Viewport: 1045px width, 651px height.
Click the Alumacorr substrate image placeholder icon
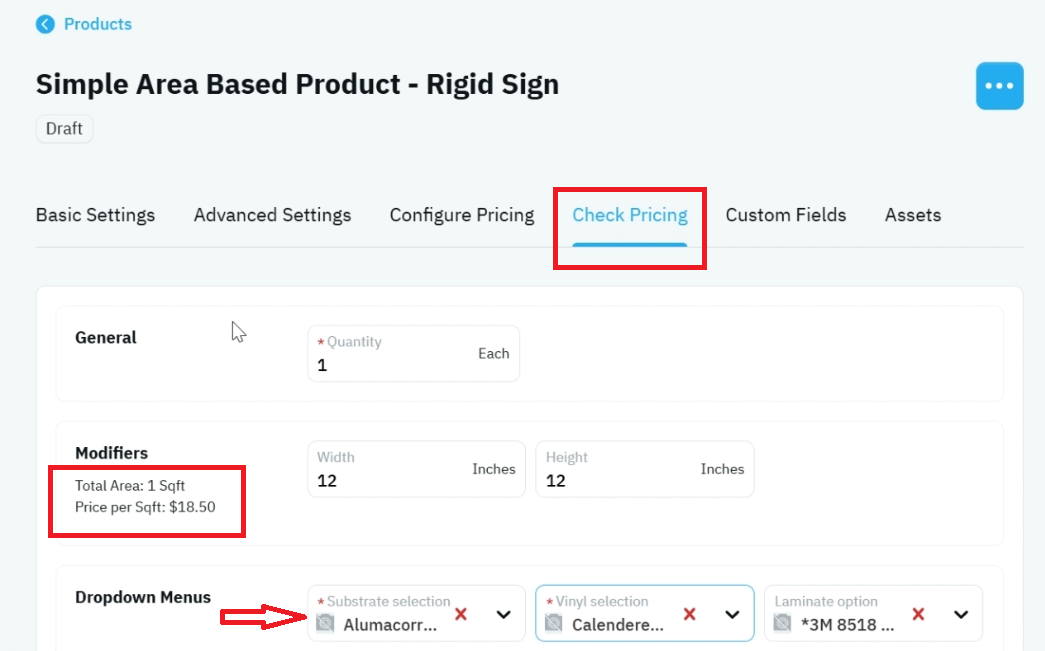pos(325,623)
